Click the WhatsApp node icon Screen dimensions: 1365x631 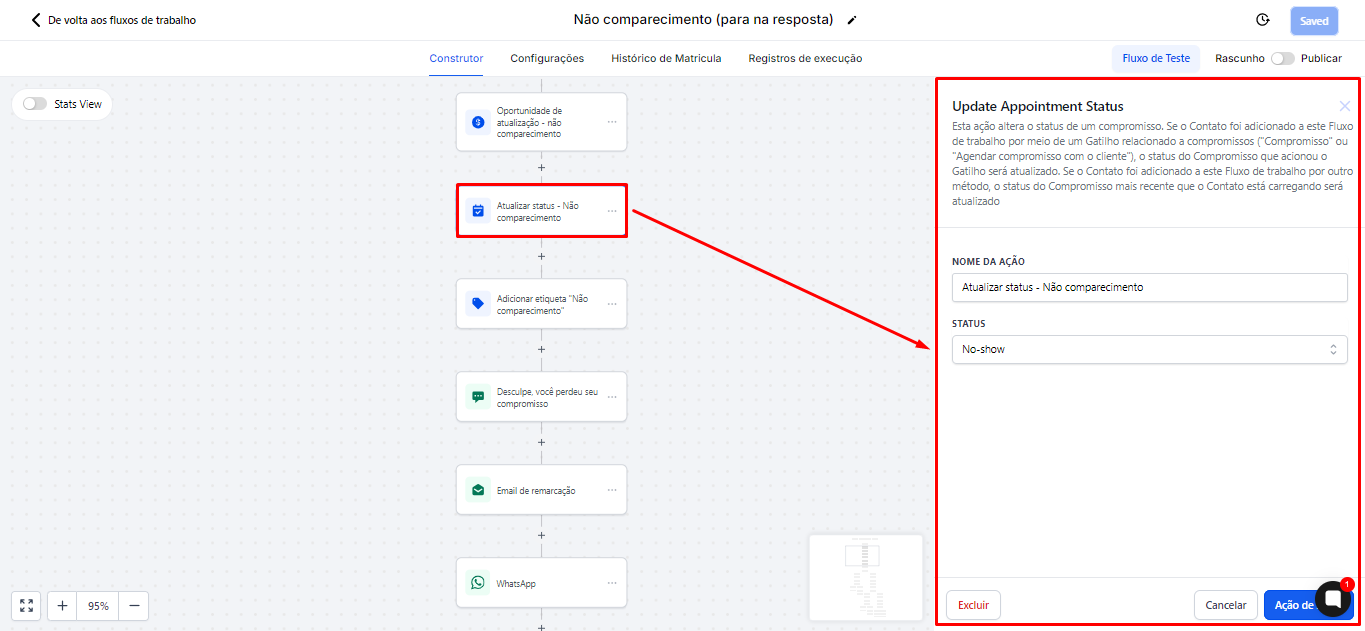pos(478,583)
